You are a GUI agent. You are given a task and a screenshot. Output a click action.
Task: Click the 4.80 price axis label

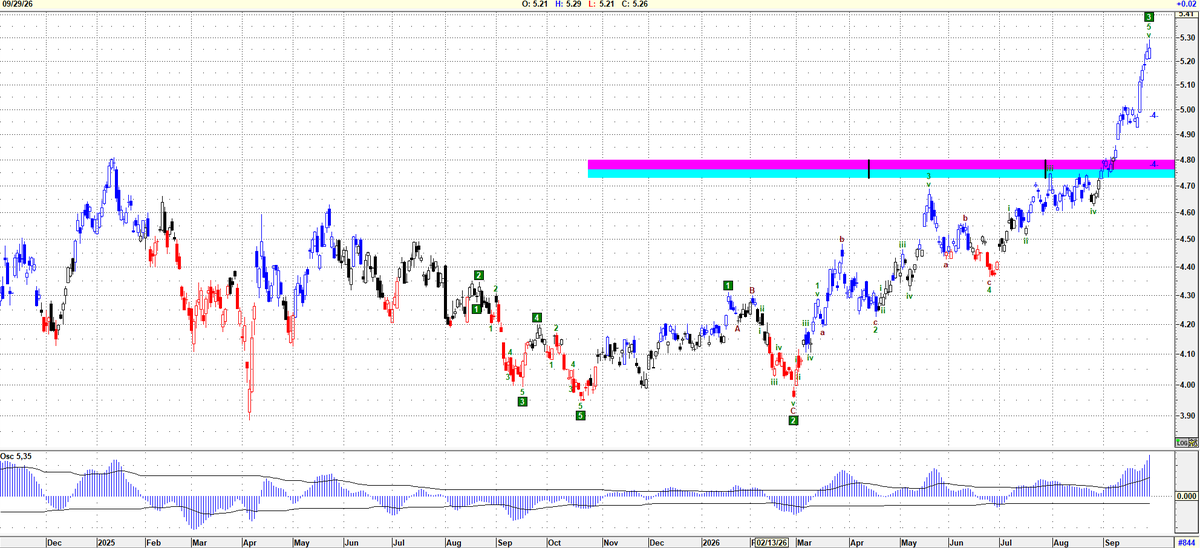tap(1187, 160)
